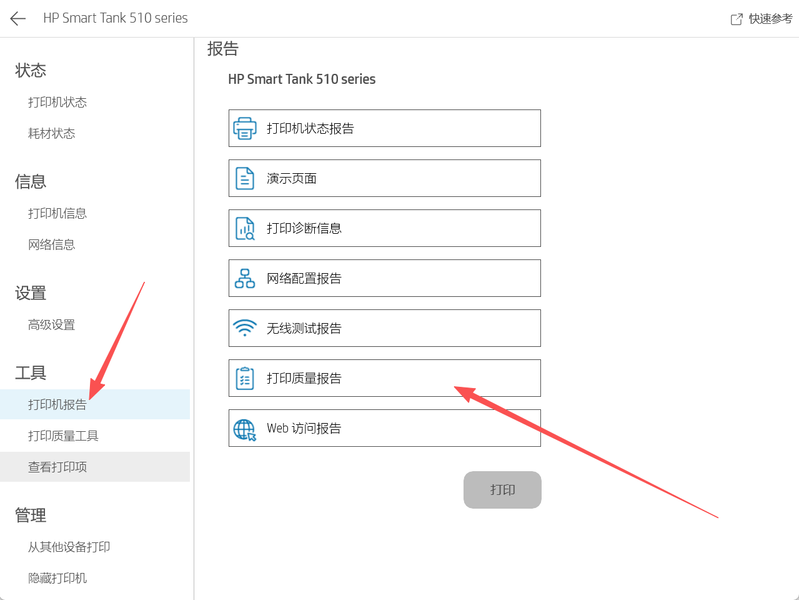Select 查看打印项 sidebar item
The image size is (799, 600).
click(x=57, y=467)
